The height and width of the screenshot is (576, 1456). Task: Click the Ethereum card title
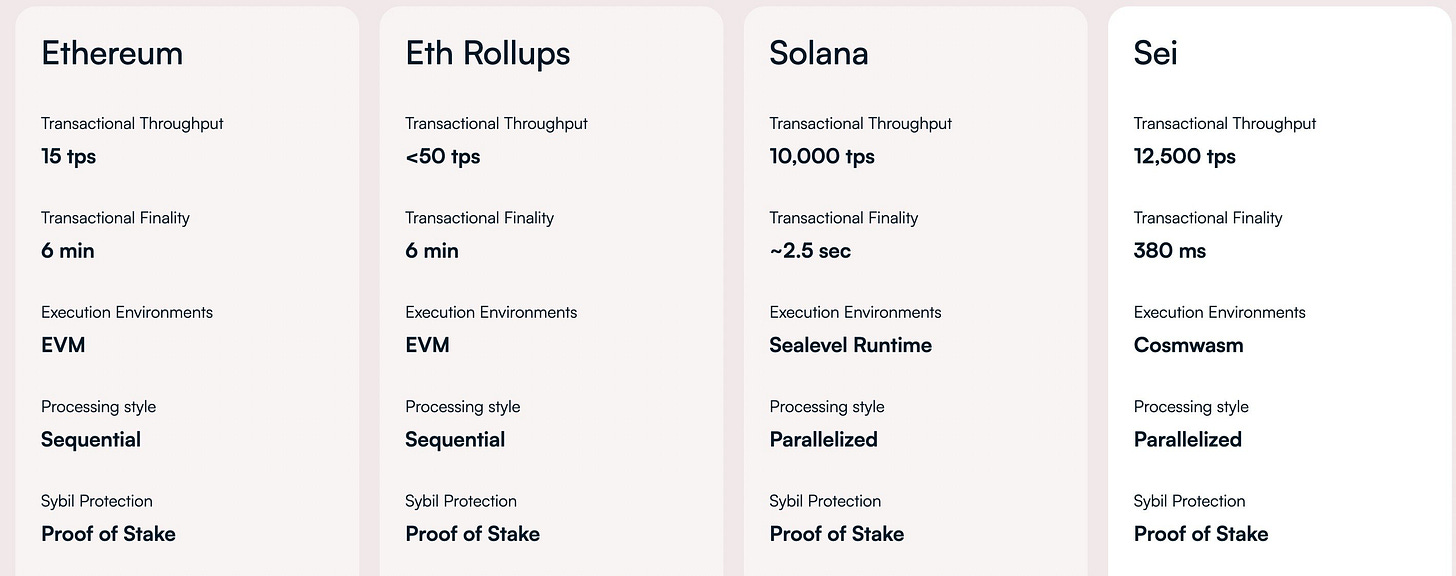[112, 52]
